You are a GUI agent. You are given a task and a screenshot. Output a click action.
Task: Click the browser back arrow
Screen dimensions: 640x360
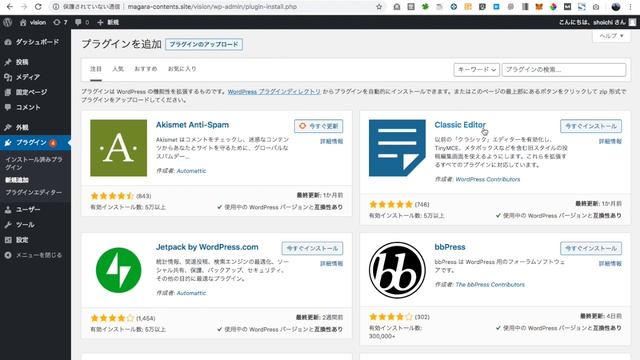[9, 7]
